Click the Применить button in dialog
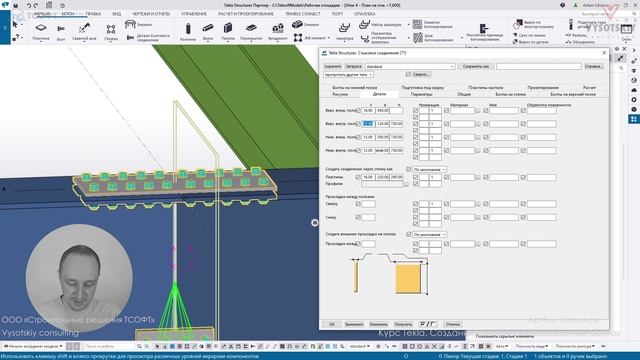The height and width of the screenshot is (360, 640). click(354, 324)
